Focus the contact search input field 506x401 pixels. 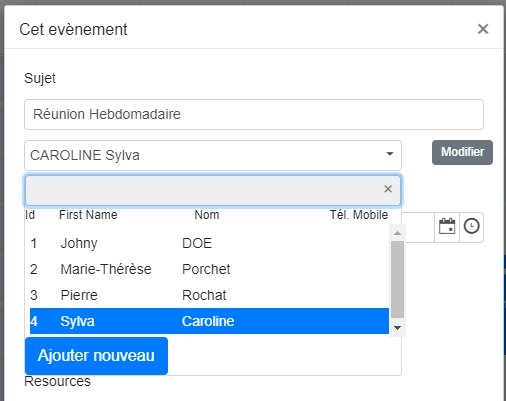click(203, 190)
